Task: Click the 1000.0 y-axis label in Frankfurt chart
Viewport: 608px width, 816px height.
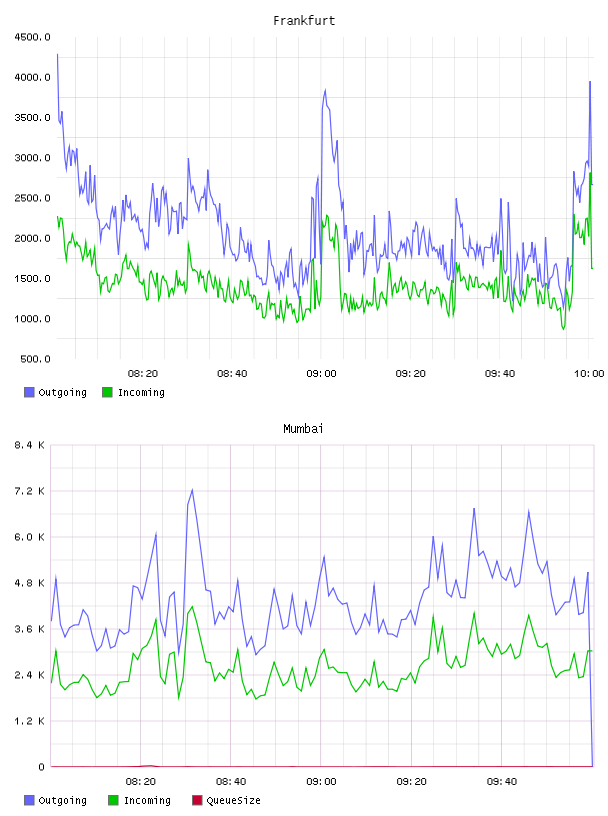Action: point(32,319)
